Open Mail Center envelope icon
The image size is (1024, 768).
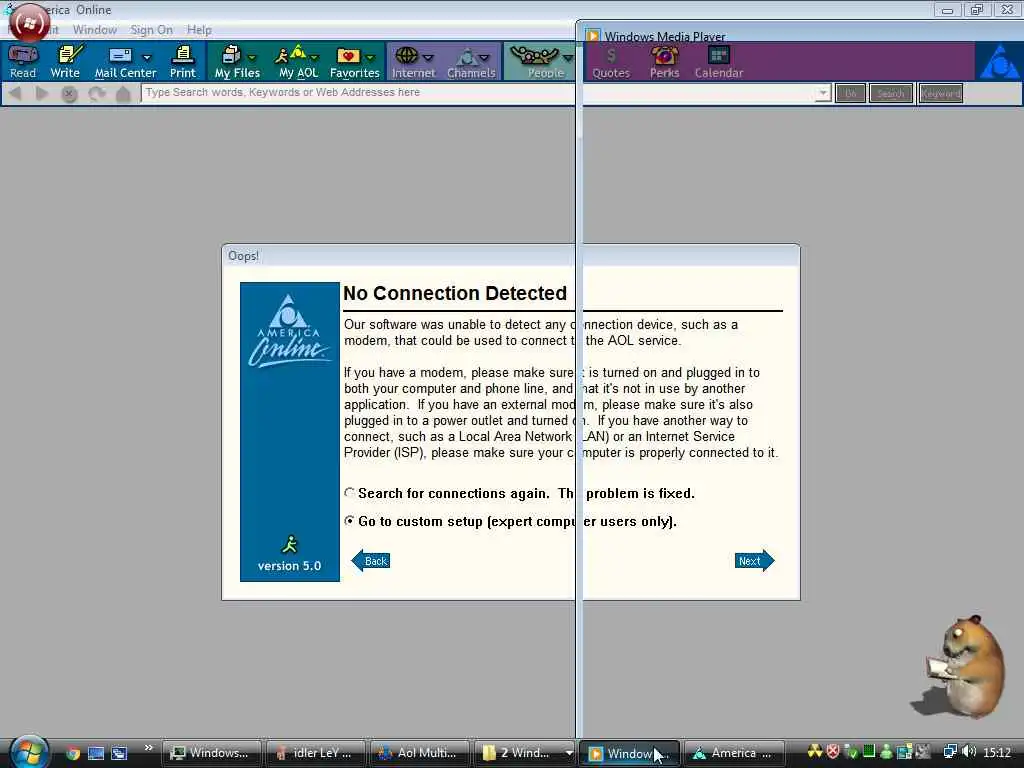(x=121, y=56)
